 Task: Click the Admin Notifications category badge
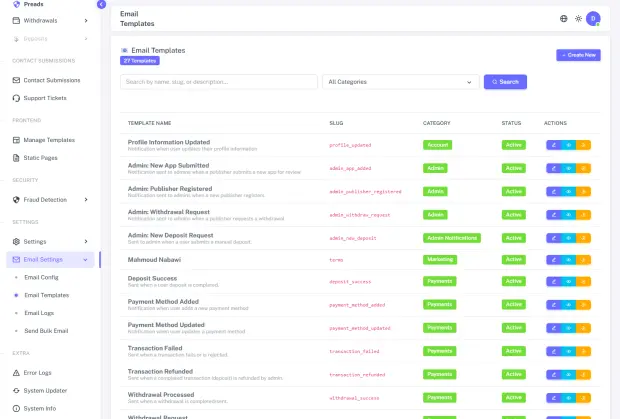tap(452, 238)
